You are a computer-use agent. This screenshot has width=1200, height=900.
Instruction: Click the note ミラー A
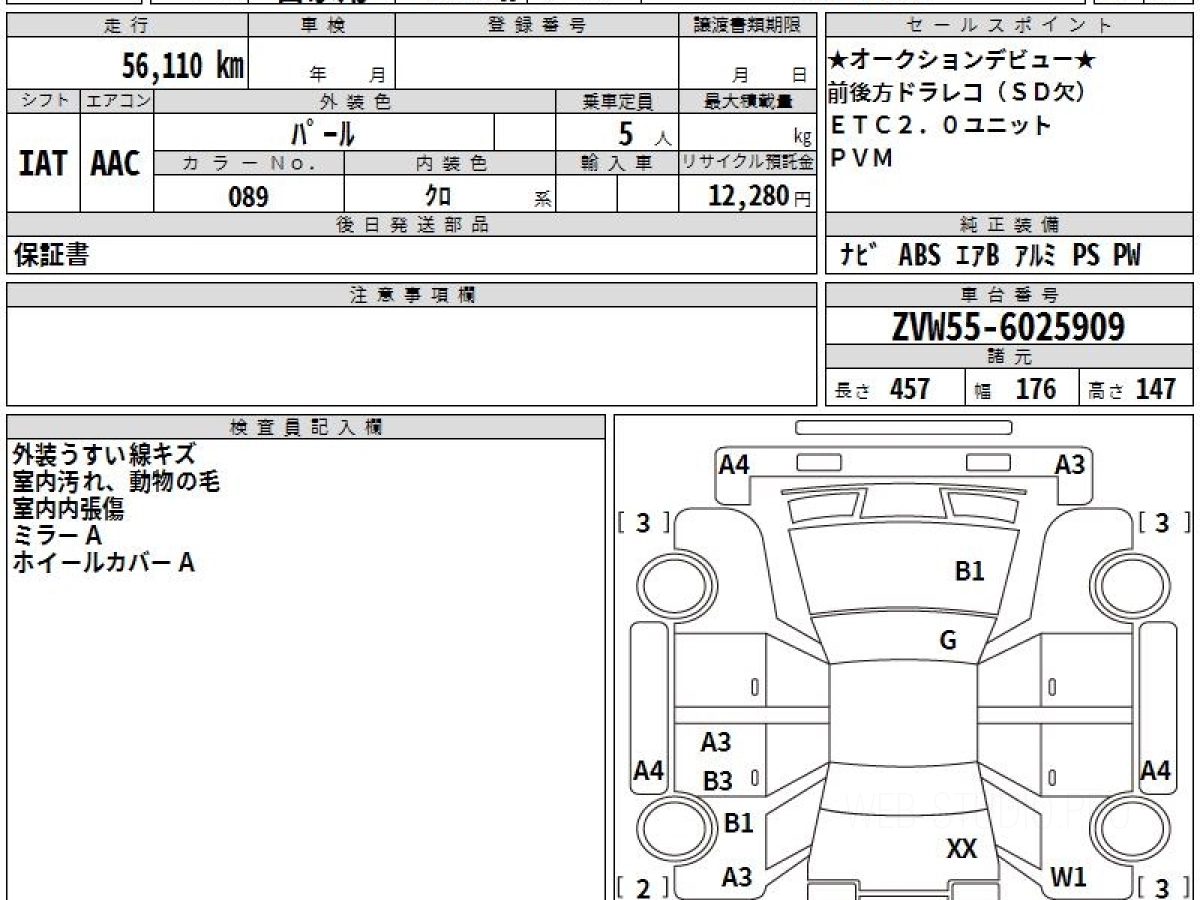pos(58,536)
